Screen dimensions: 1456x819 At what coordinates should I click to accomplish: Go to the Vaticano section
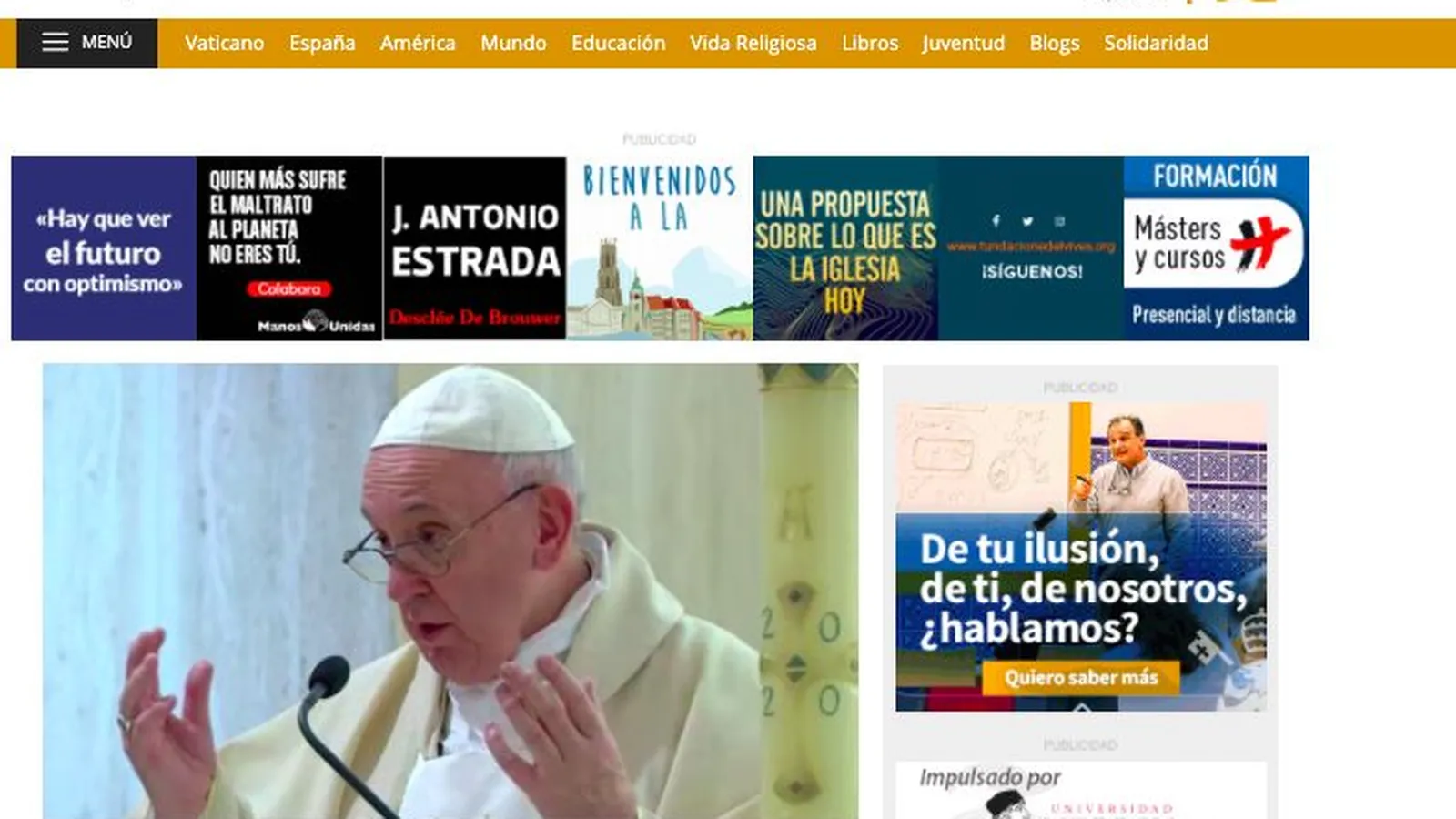pos(224,44)
